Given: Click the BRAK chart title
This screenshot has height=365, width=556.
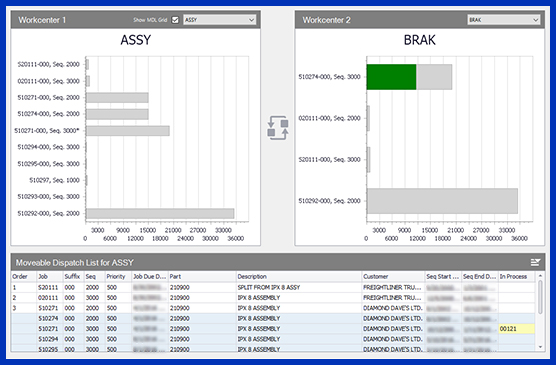Looking at the screenshot, I should click(x=420, y=40).
